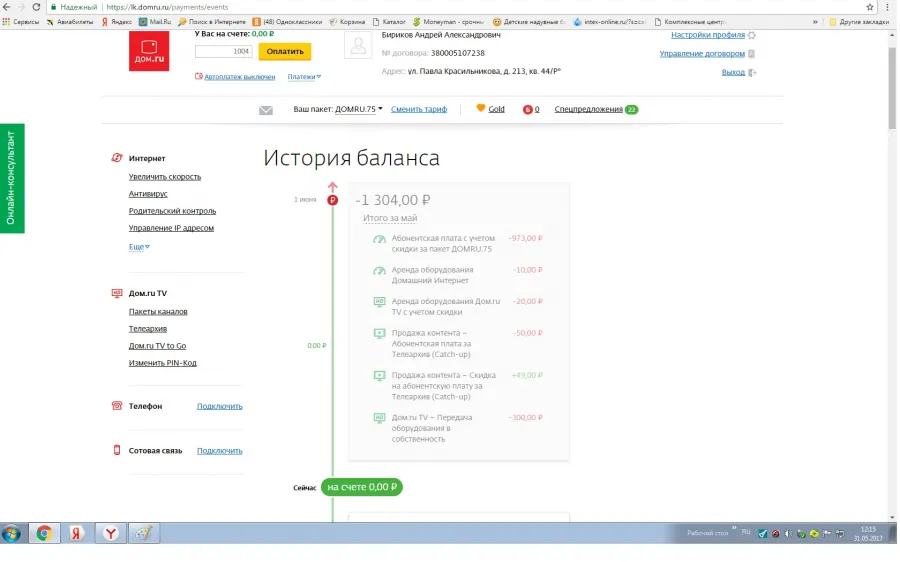Image resolution: width=900 pixels, height=562 pixels.
Task: Click icon beside Аренда оборудования Домашний Интернет
Action: coord(379,271)
